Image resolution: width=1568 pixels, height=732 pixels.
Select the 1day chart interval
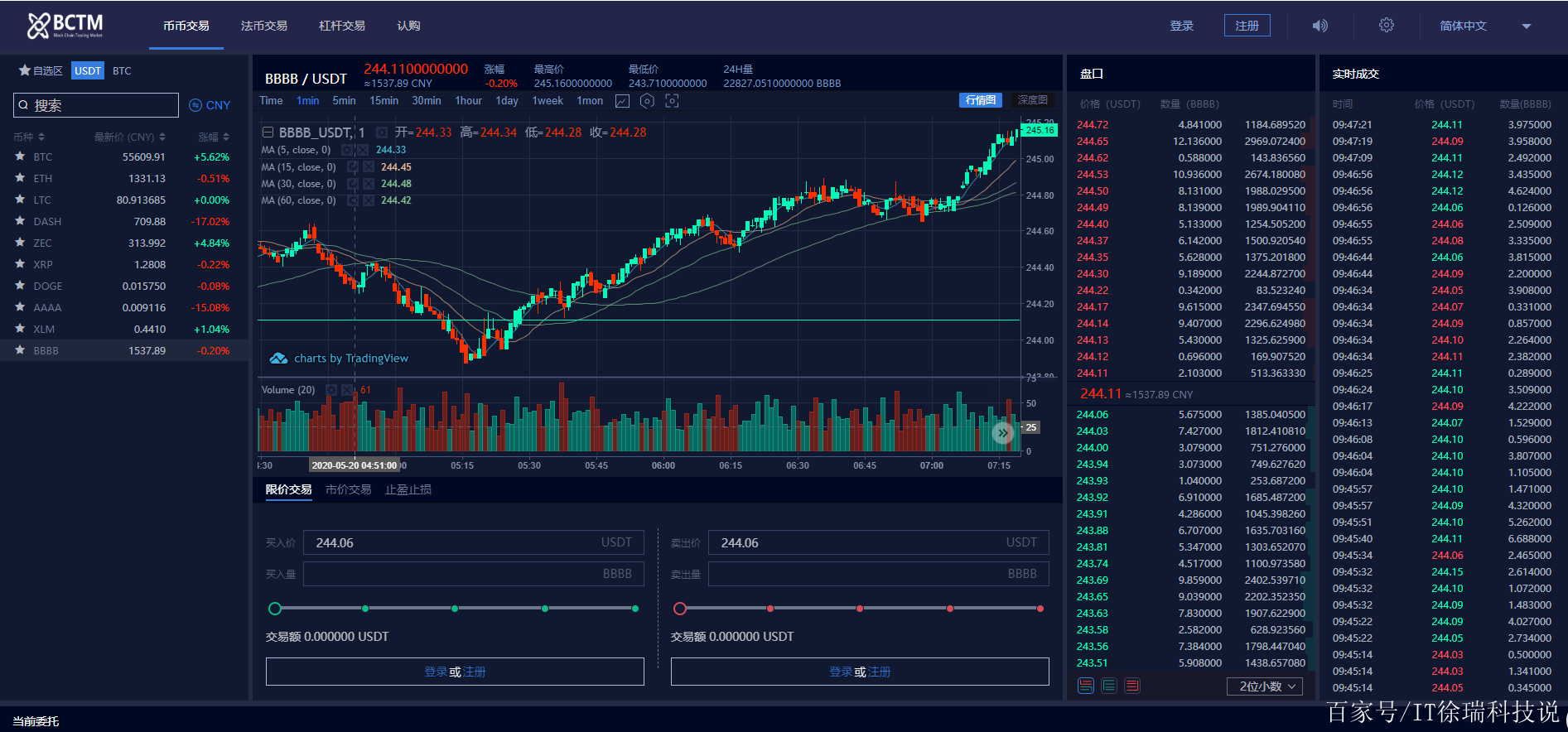[507, 101]
